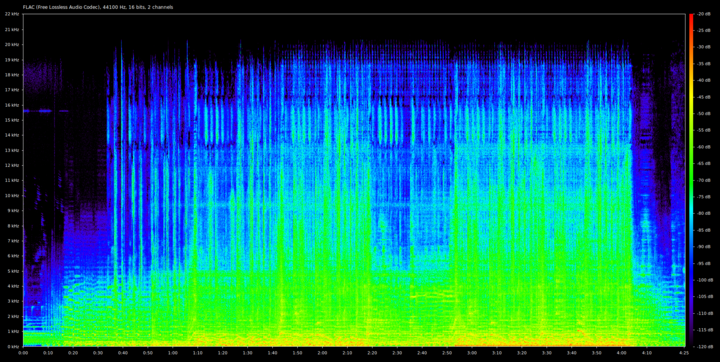The width and height of the screenshot is (720, 362).
Task: Click the 18 kHz frequency axis label
Action: [11, 75]
